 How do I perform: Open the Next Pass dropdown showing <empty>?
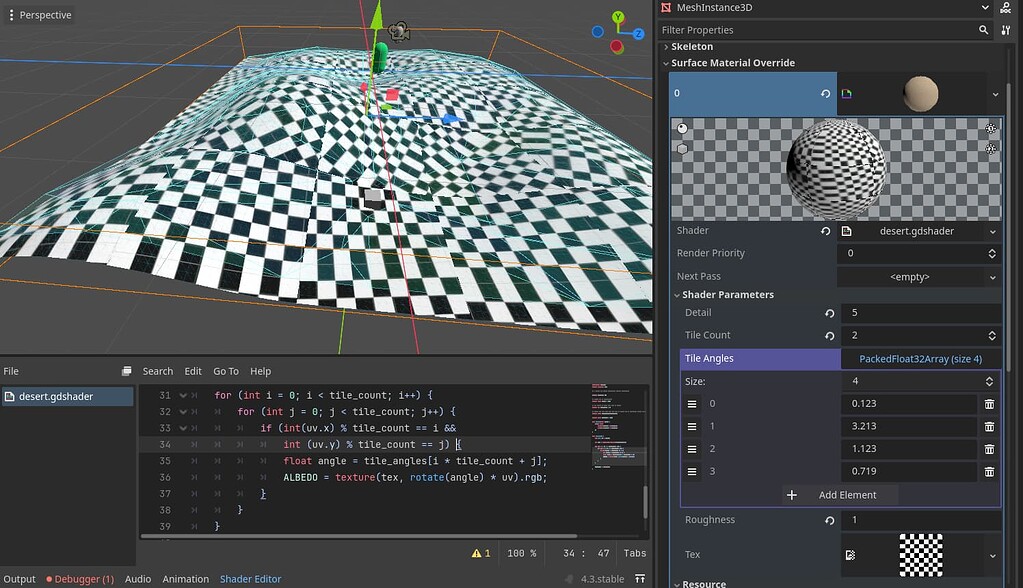click(x=920, y=276)
